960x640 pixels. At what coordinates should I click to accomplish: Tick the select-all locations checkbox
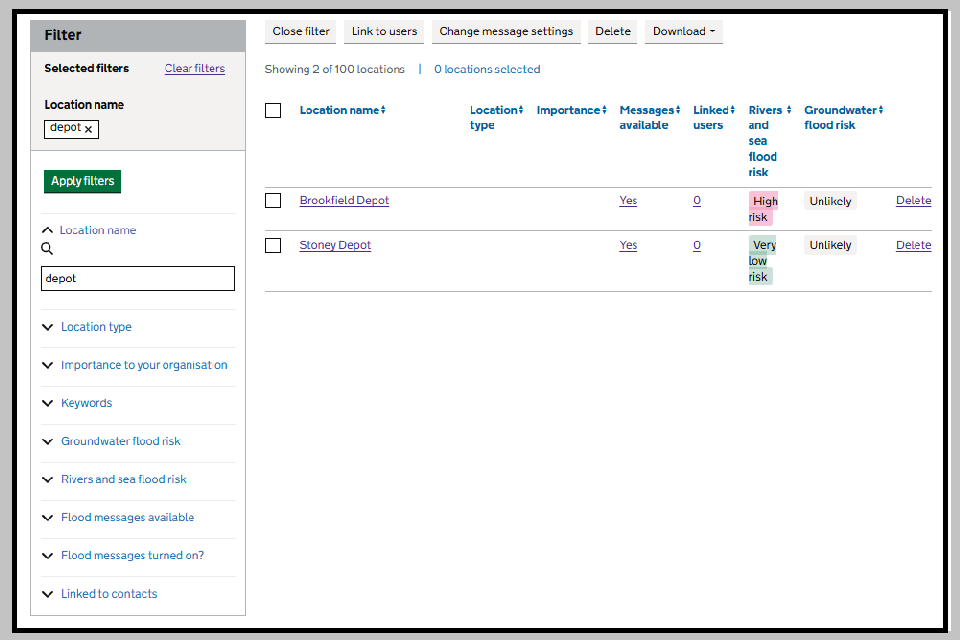pos(273,110)
